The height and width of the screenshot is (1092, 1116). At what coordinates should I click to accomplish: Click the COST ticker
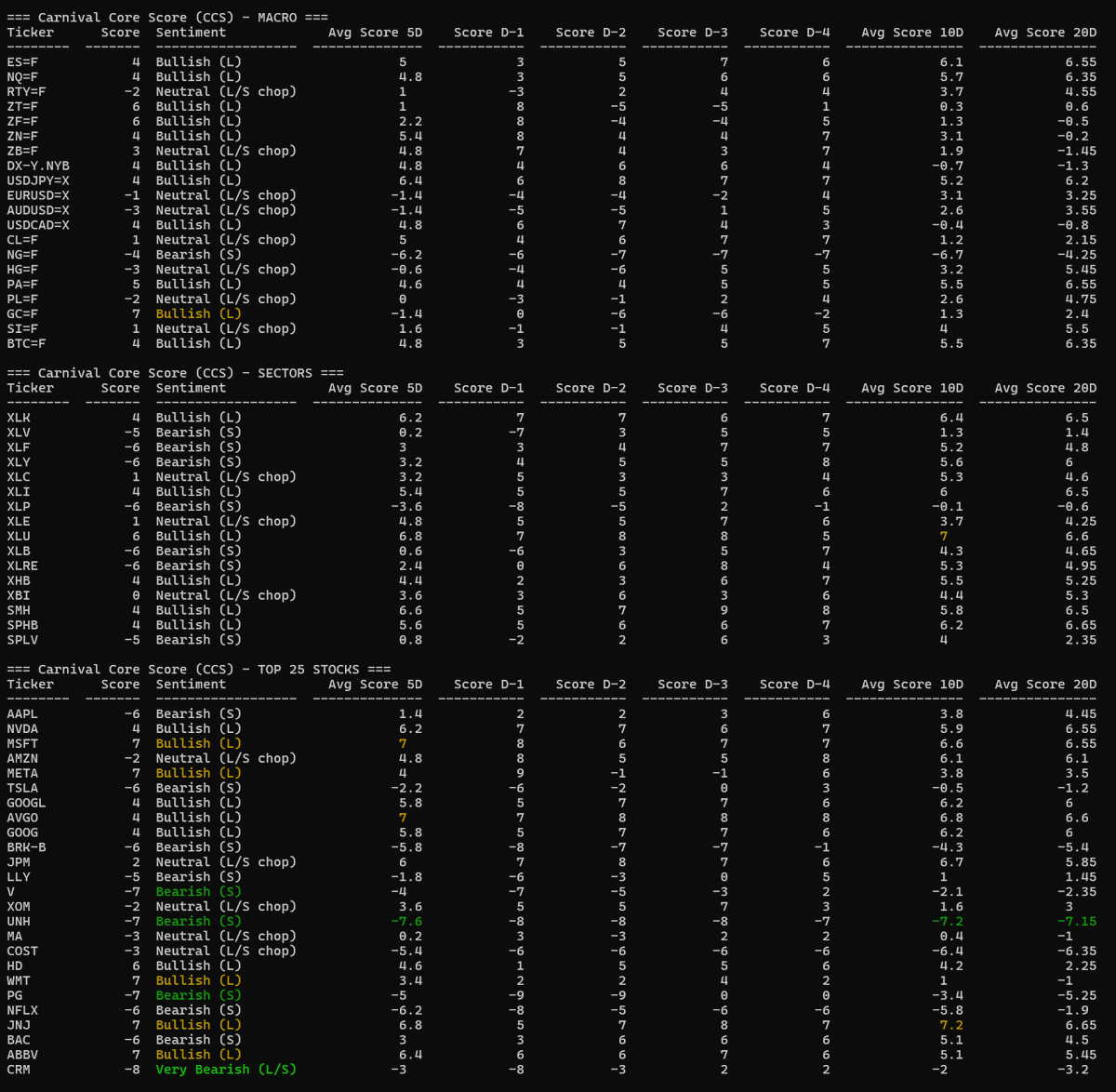click(22, 952)
